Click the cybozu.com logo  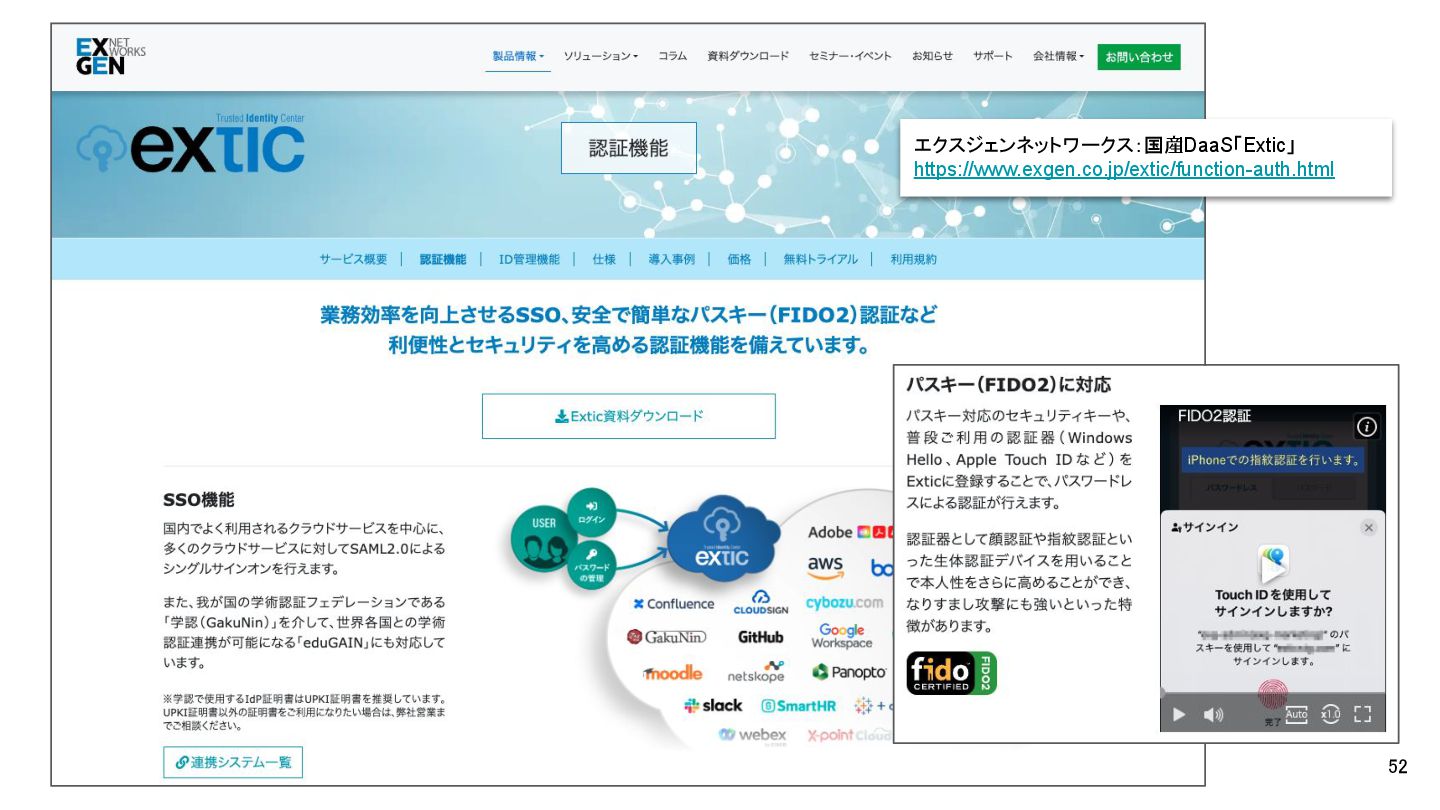[844, 602]
